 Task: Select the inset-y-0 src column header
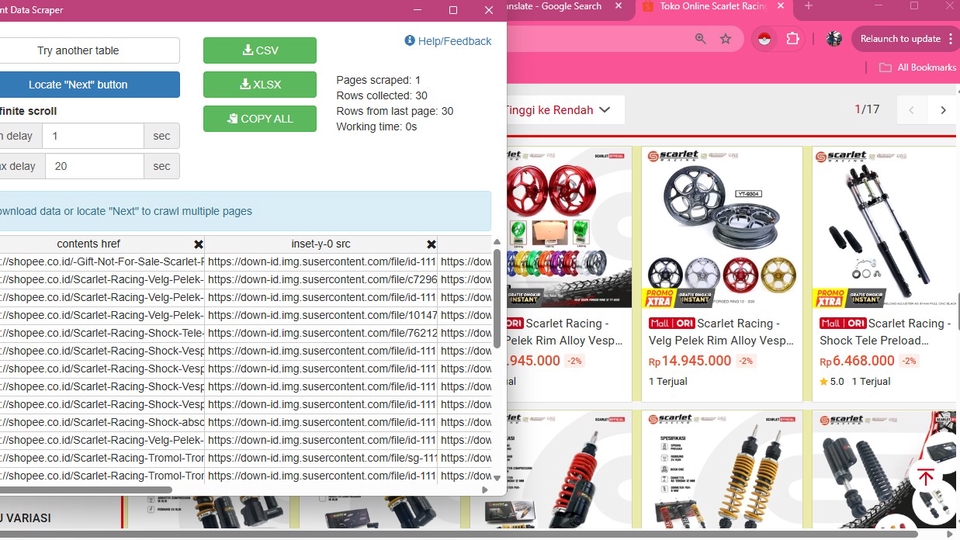(x=321, y=244)
